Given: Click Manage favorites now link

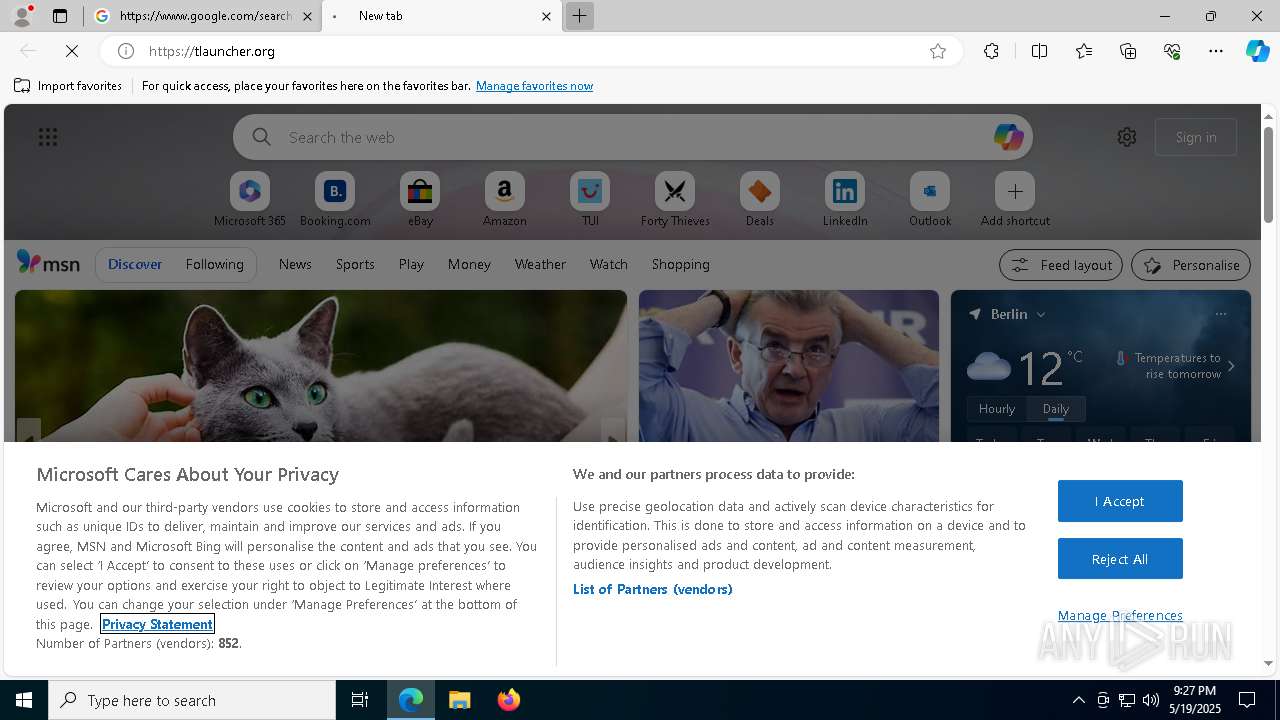Looking at the screenshot, I should tap(534, 86).
